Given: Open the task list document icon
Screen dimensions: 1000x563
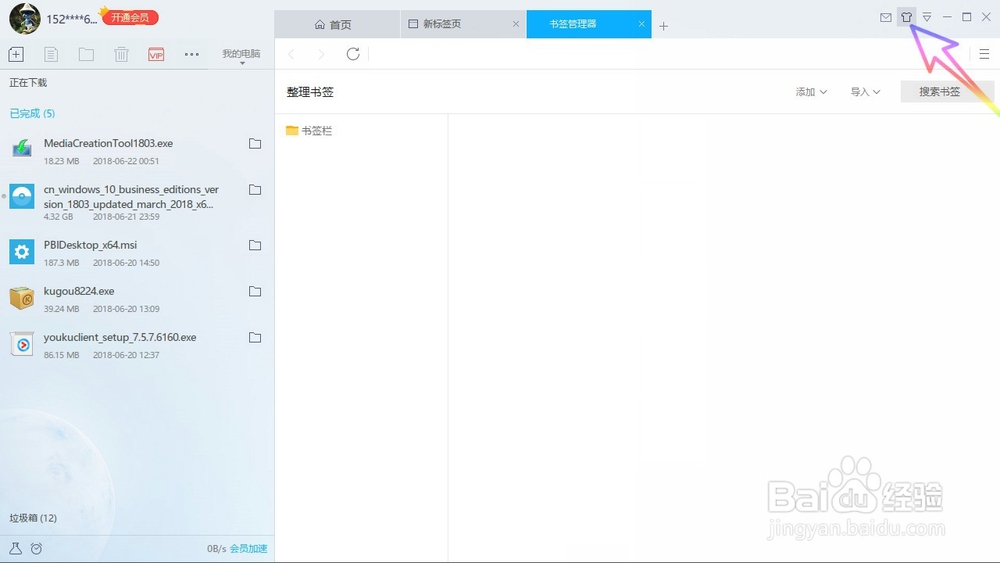Looking at the screenshot, I should (51, 54).
